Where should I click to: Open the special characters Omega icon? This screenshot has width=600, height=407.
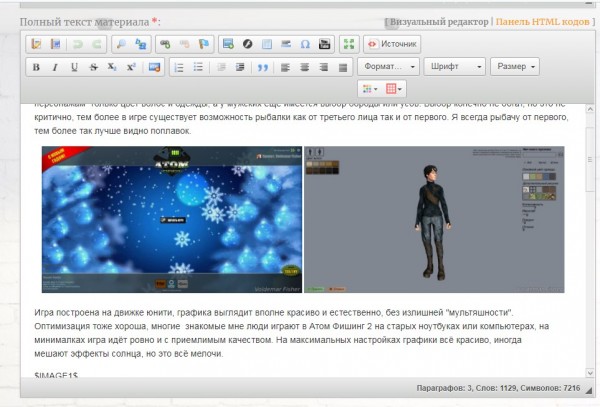pos(305,44)
